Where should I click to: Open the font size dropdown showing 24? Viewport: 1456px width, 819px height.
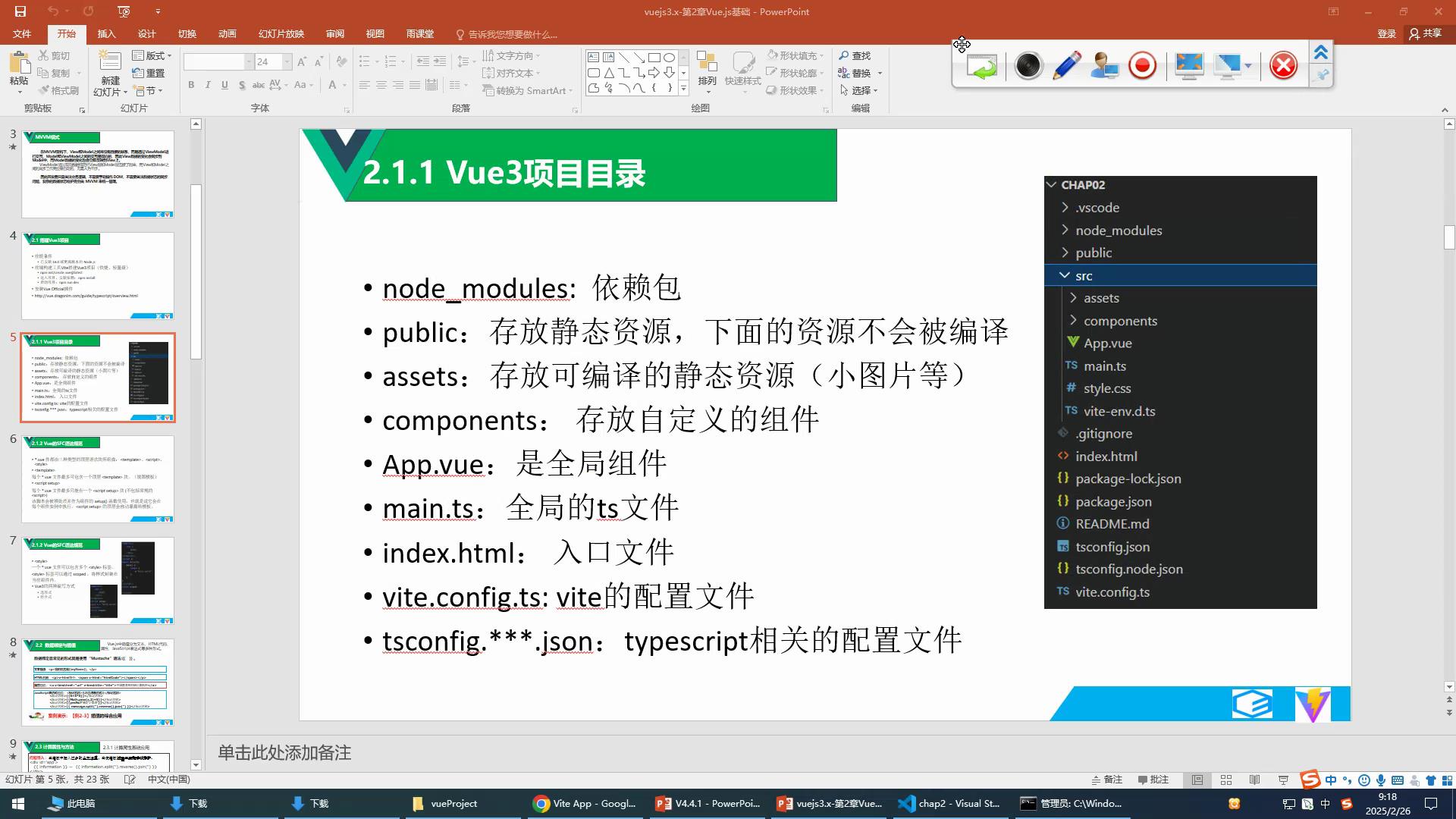[x=287, y=61]
